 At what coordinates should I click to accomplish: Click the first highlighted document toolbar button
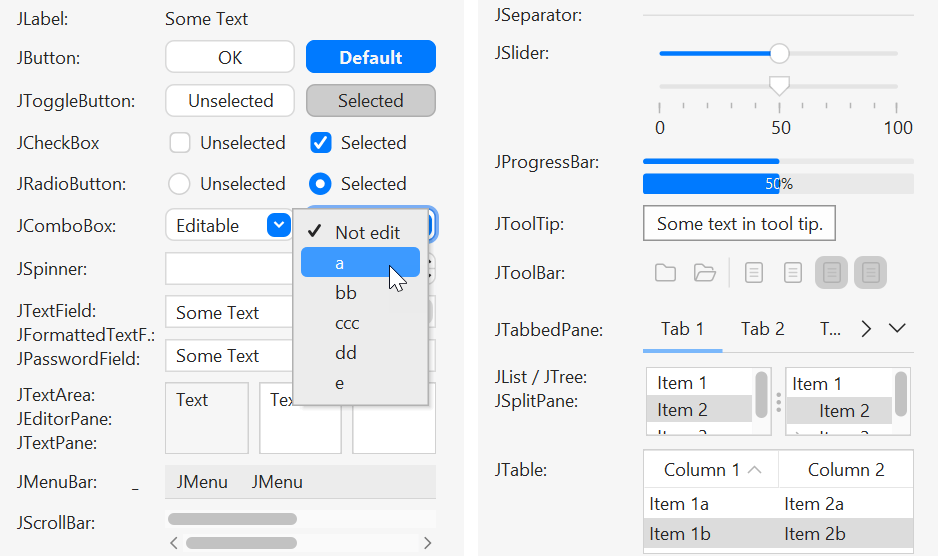pos(832,273)
